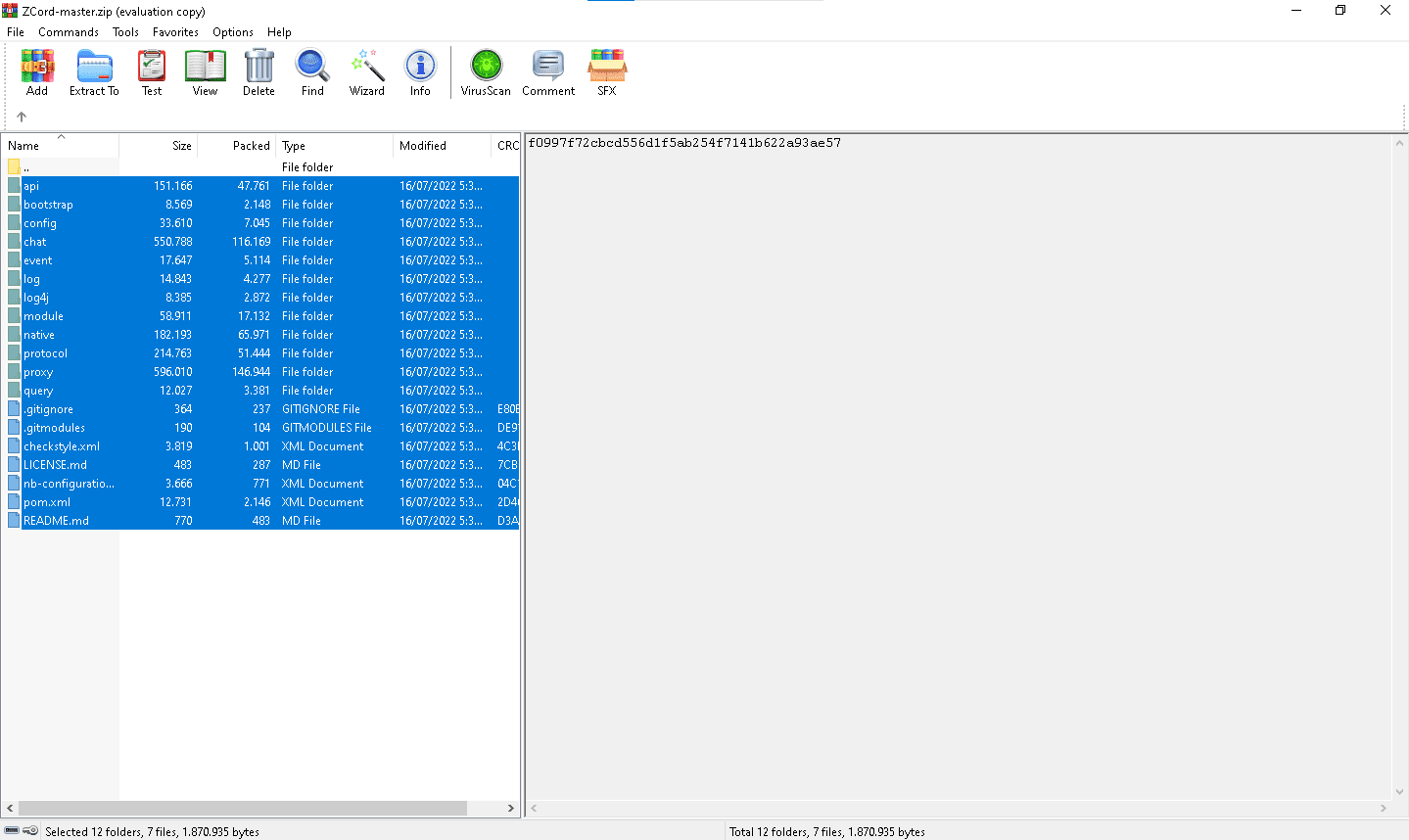1409x840 pixels.
Task: Go up one level arrow
Action: tap(22, 117)
